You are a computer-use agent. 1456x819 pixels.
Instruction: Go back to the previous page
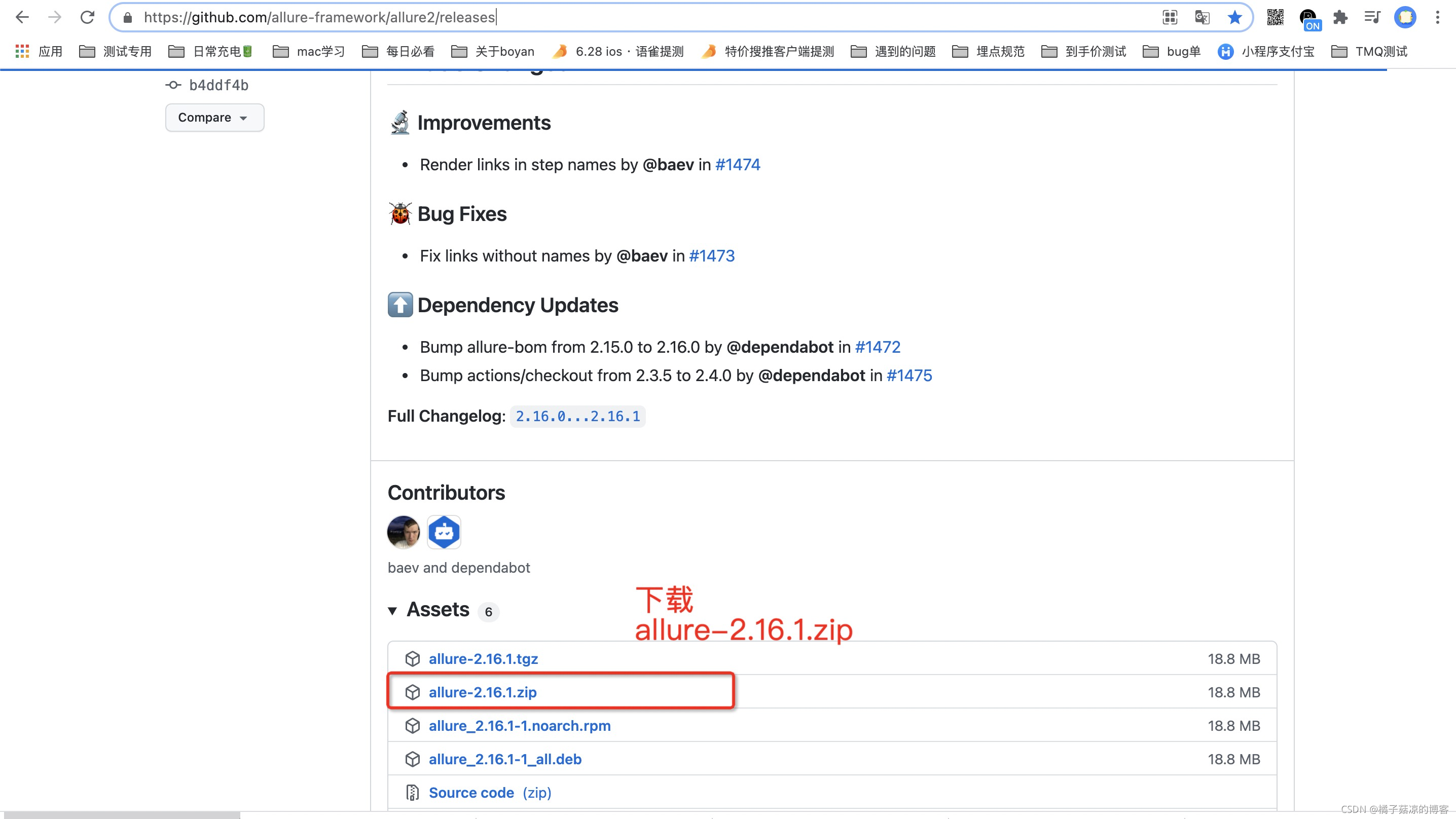point(22,17)
